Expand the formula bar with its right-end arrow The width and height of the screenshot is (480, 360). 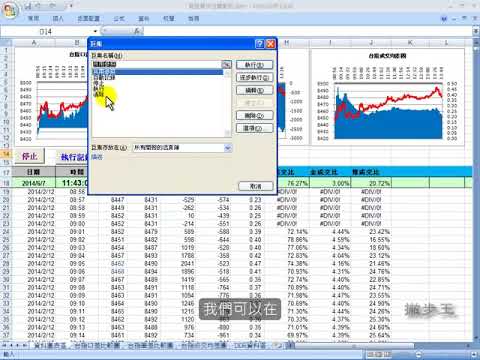tap(476, 31)
